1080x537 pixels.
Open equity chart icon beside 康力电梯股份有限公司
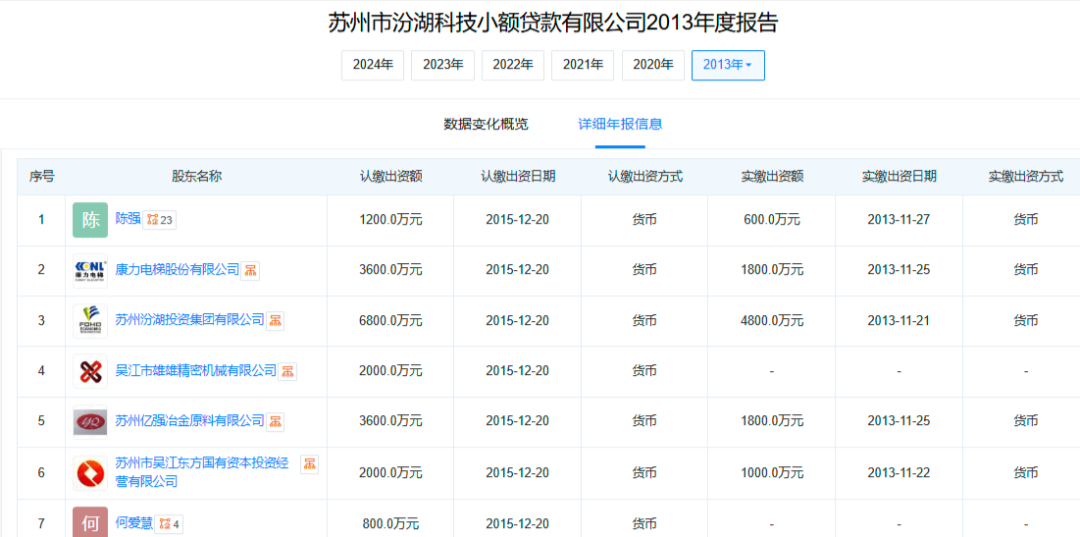click(x=251, y=270)
